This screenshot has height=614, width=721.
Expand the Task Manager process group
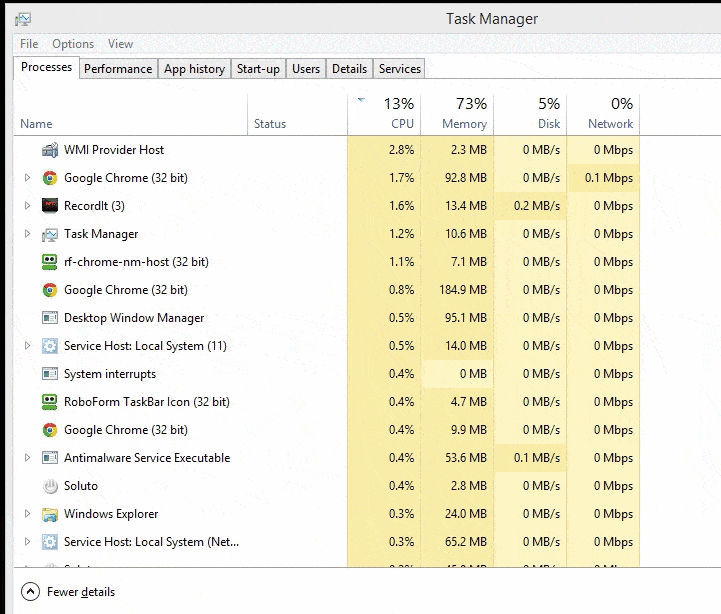[27, 234]
